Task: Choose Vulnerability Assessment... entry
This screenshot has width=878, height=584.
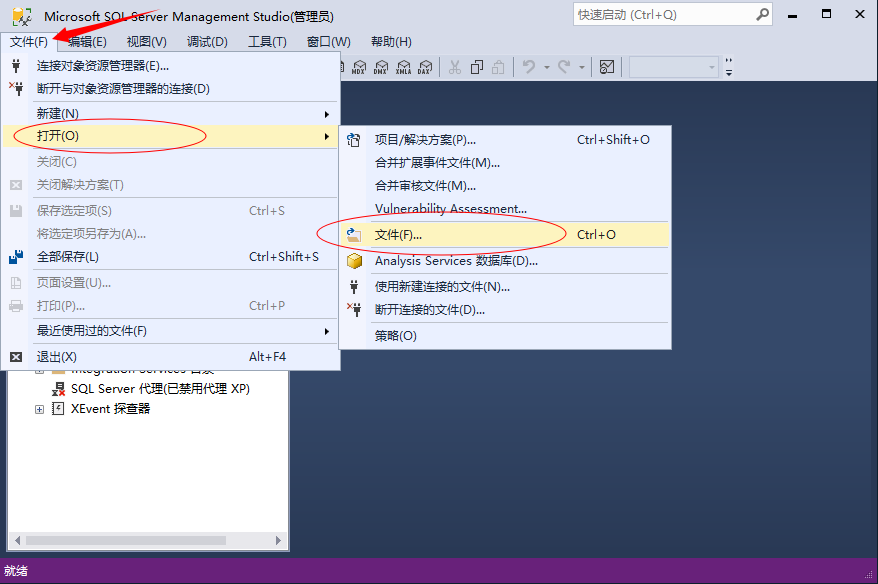Action: pyautogui.click(x=505, y=209)
